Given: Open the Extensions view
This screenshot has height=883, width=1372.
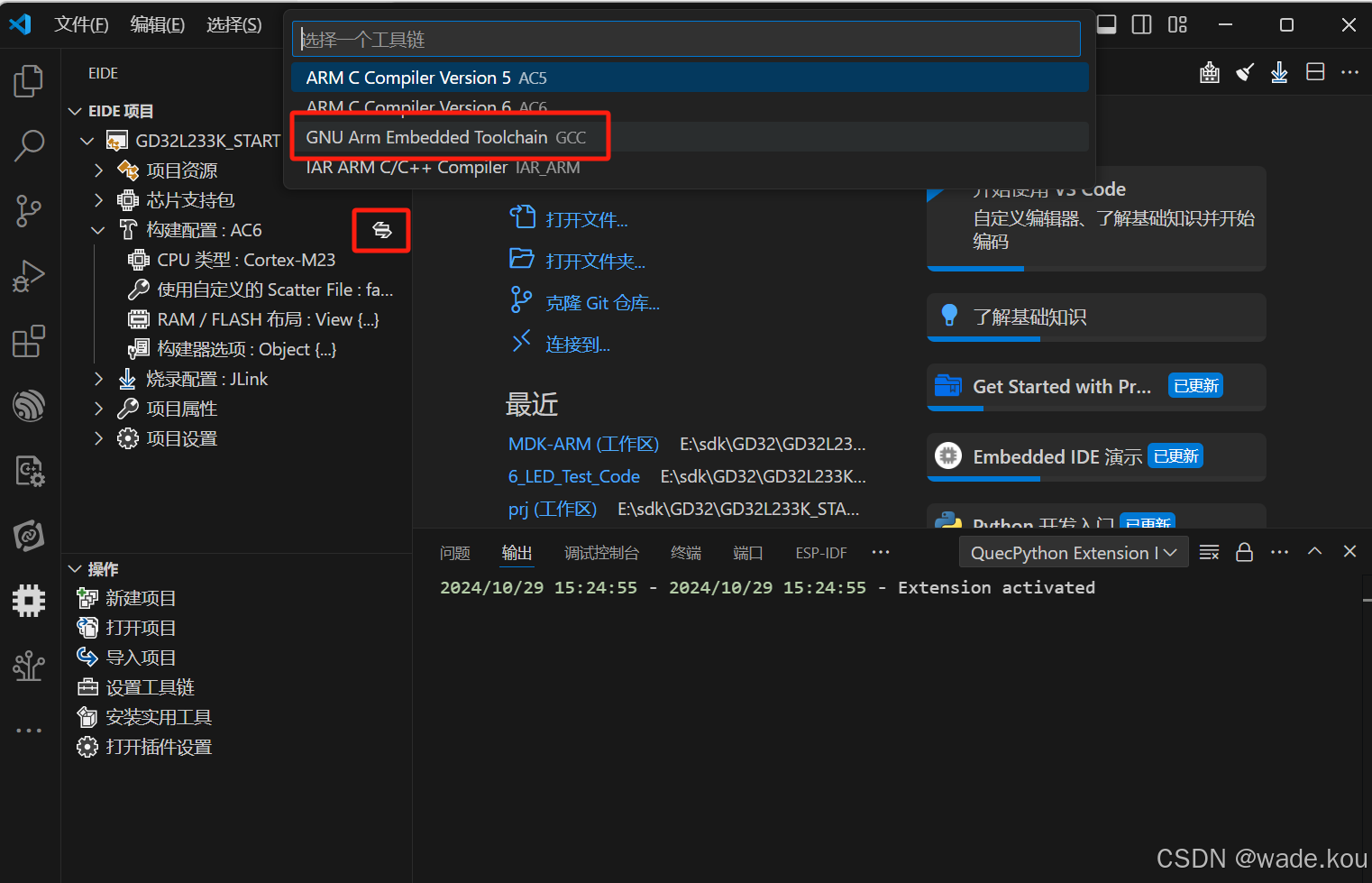Looking at the screenshot, I should [x=29, y=342].
